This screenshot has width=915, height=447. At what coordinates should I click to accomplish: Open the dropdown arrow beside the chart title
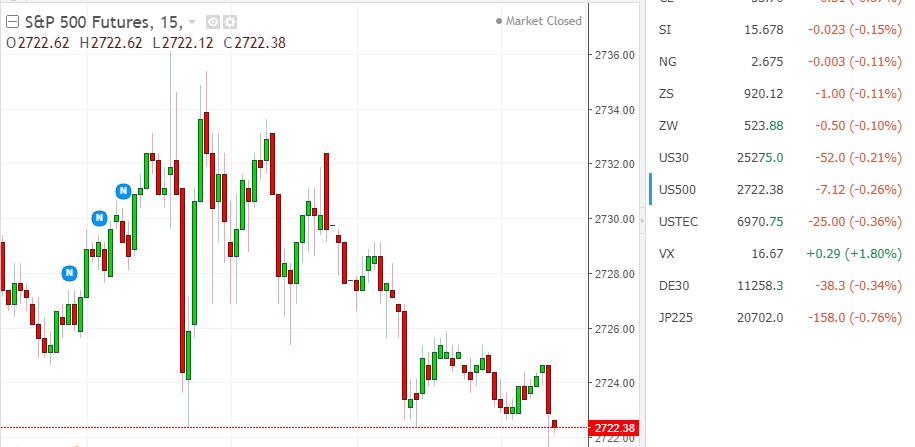pos(193,23)
